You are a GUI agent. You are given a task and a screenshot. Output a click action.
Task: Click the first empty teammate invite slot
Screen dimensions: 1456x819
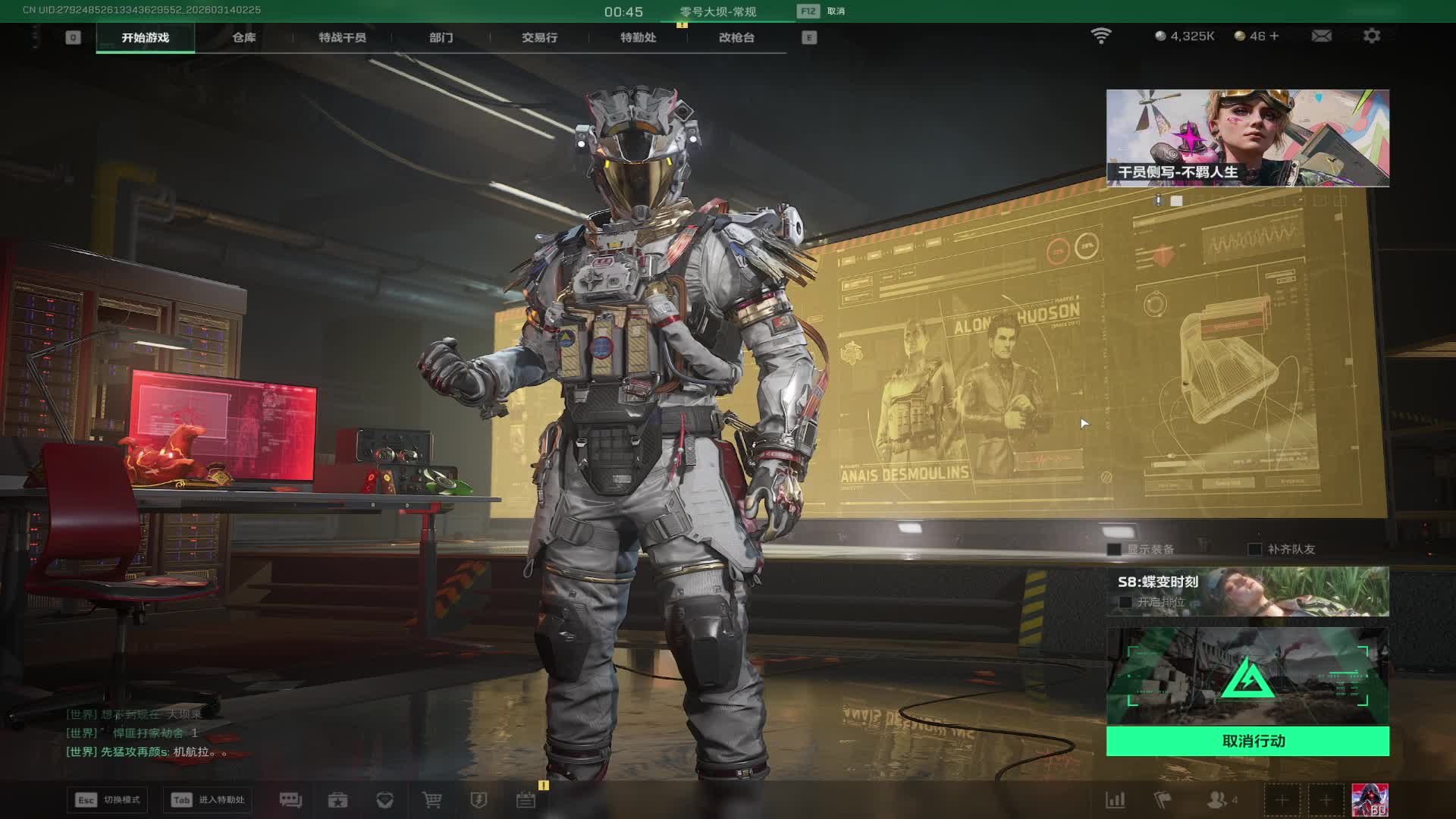1282,800
